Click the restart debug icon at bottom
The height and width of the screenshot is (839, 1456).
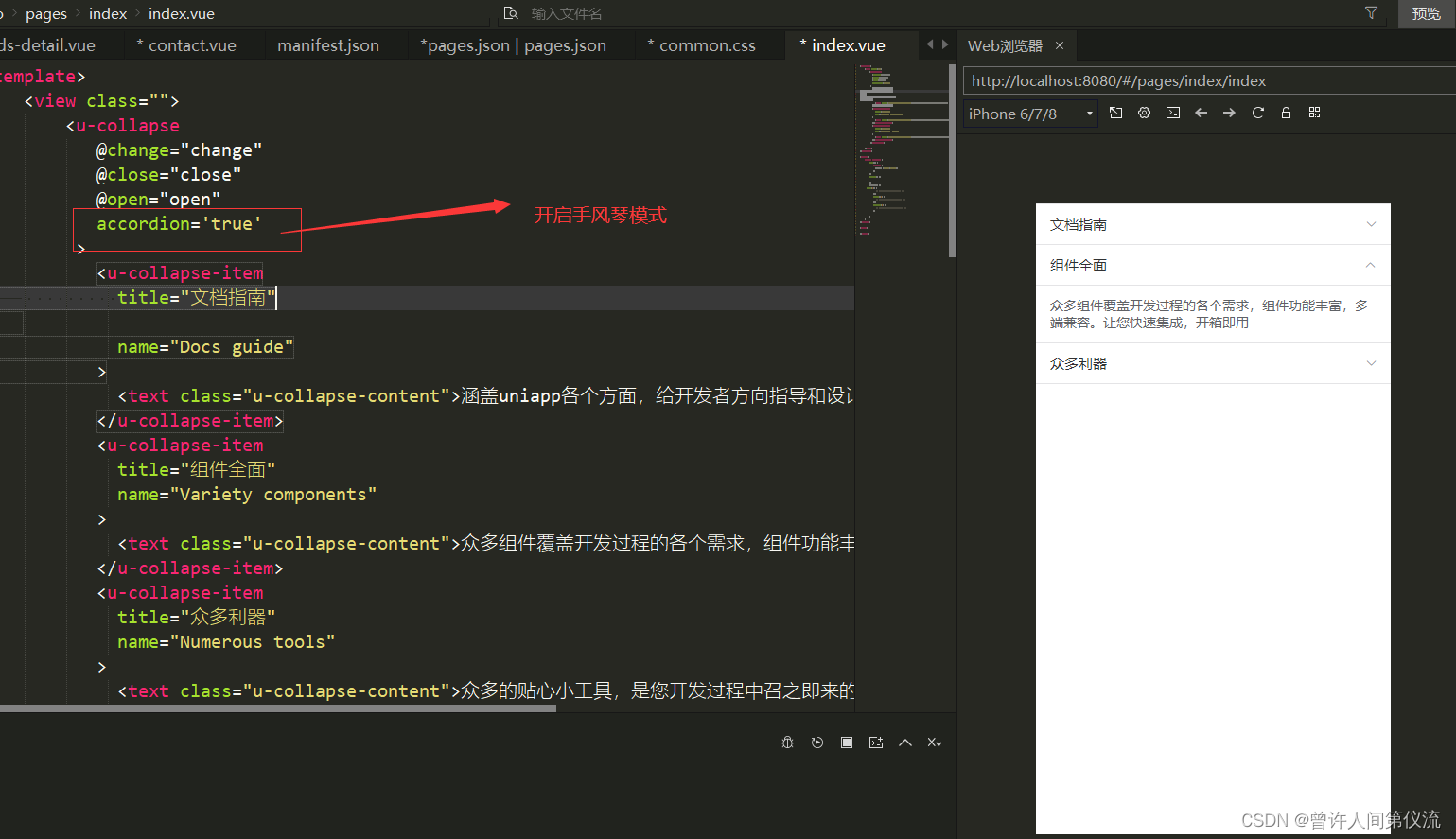coord(816,742)
